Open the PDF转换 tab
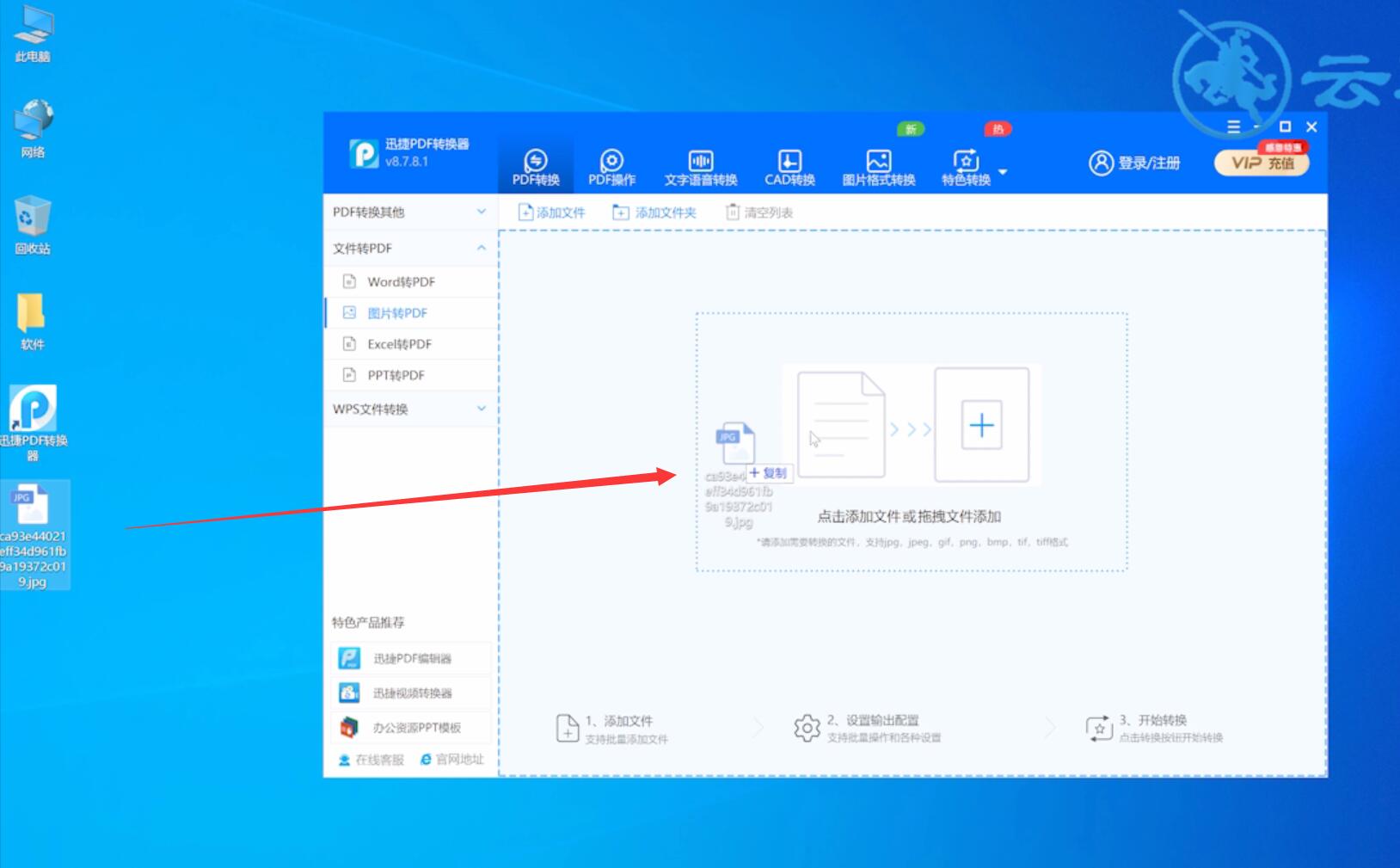 (x=536, y=167)
